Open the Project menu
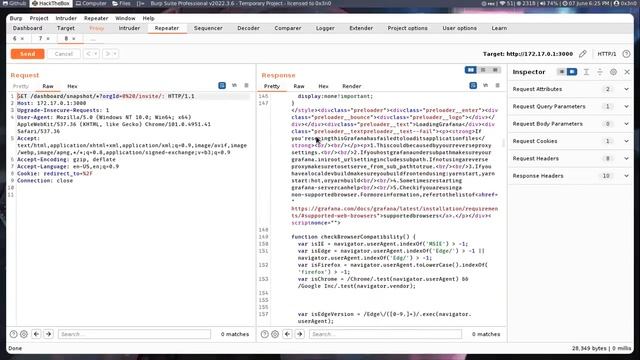640x360 pixels. 39,18
